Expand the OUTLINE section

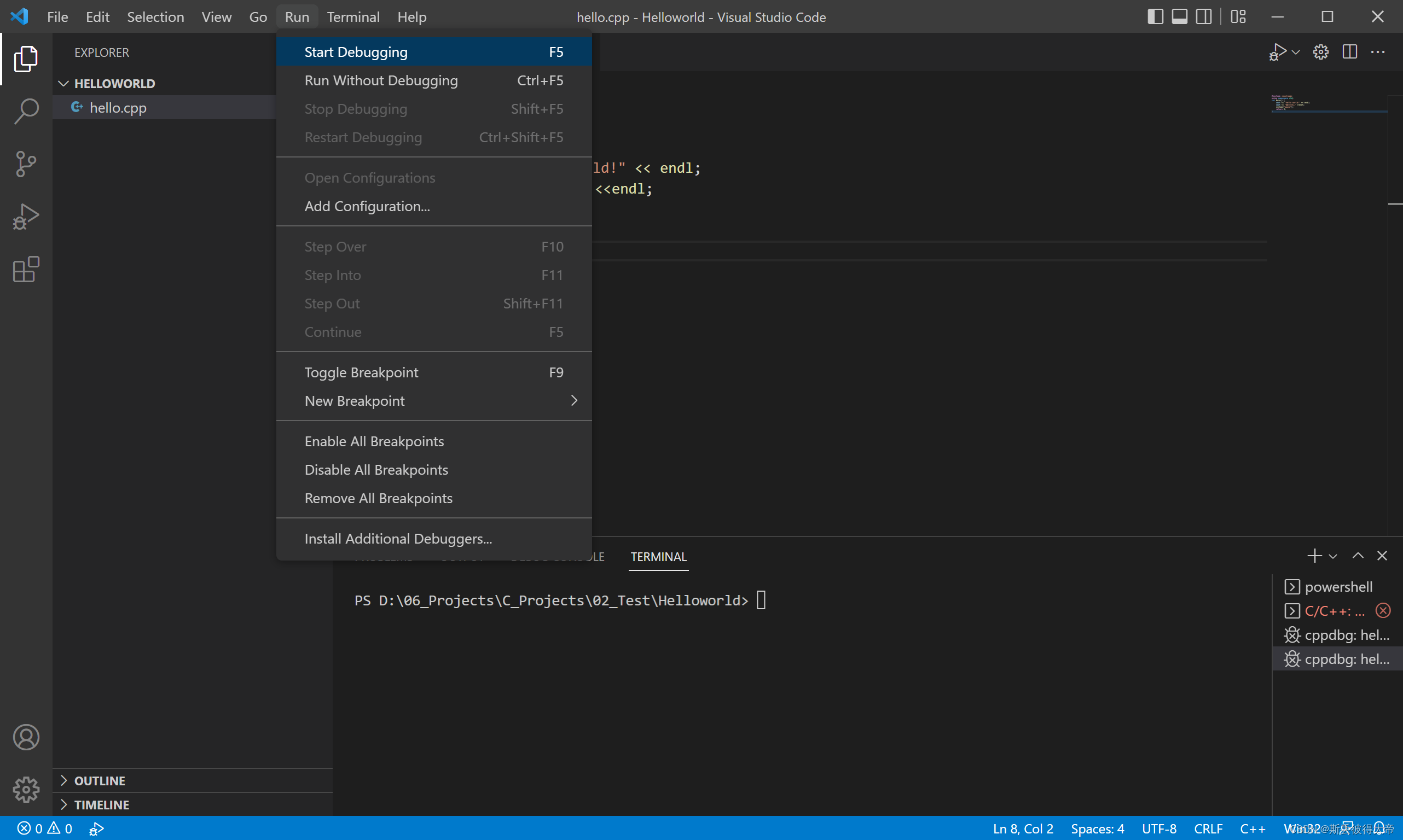click(x=193, y=780)
